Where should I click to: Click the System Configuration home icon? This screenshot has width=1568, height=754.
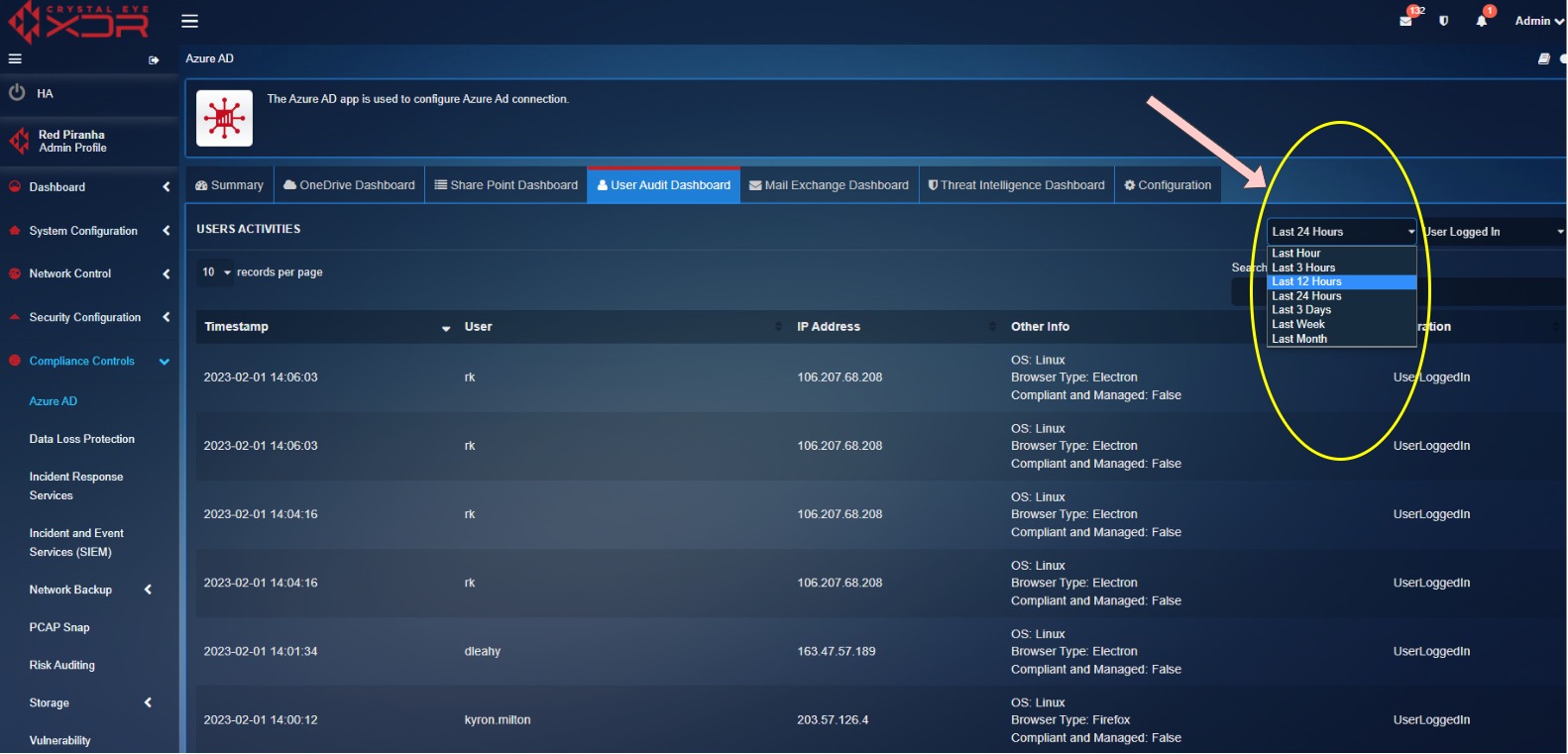pyautogui.click(x=15, y=231)
